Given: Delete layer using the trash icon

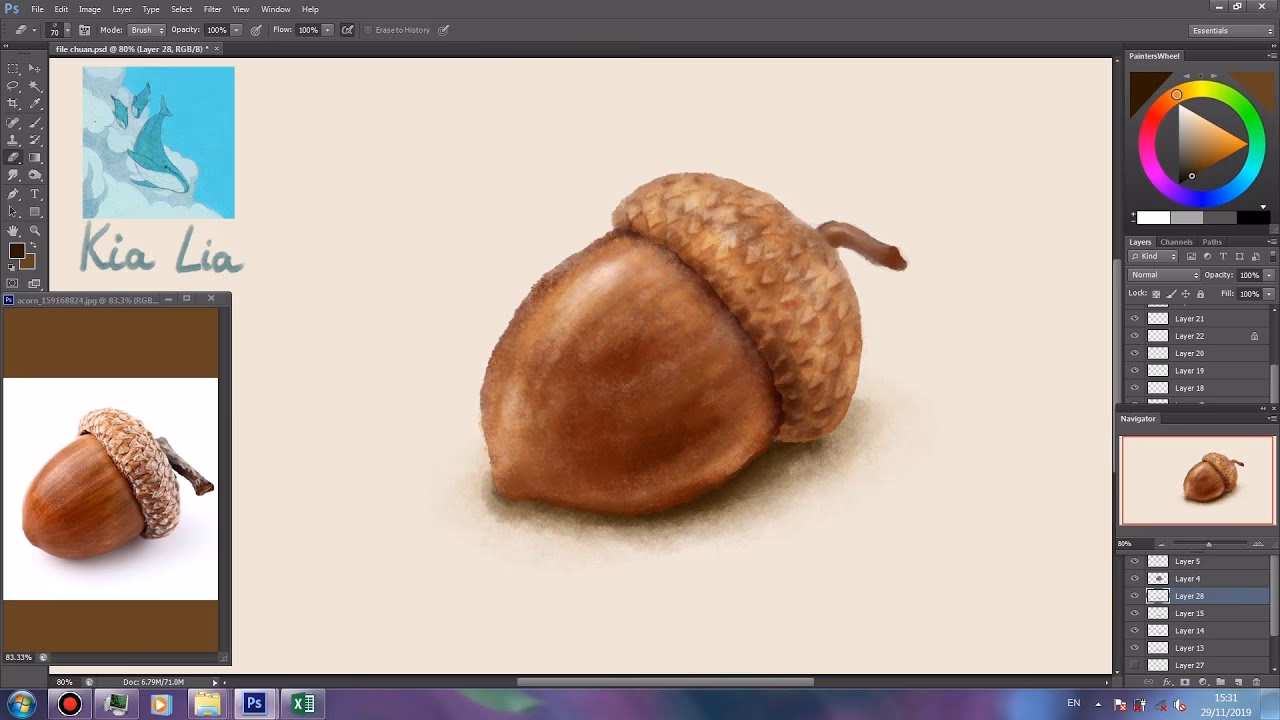Looking at the screenshot, I should pos(1256,682).
